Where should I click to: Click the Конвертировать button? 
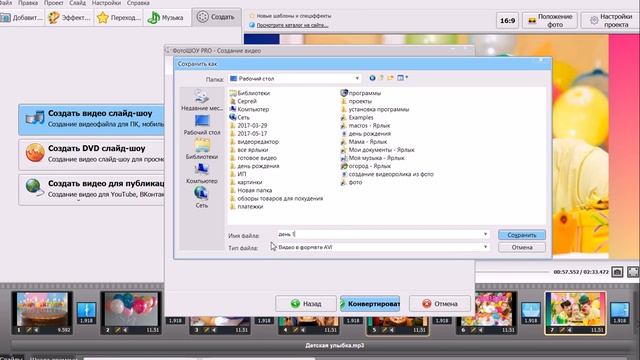[x=370, y=304]
